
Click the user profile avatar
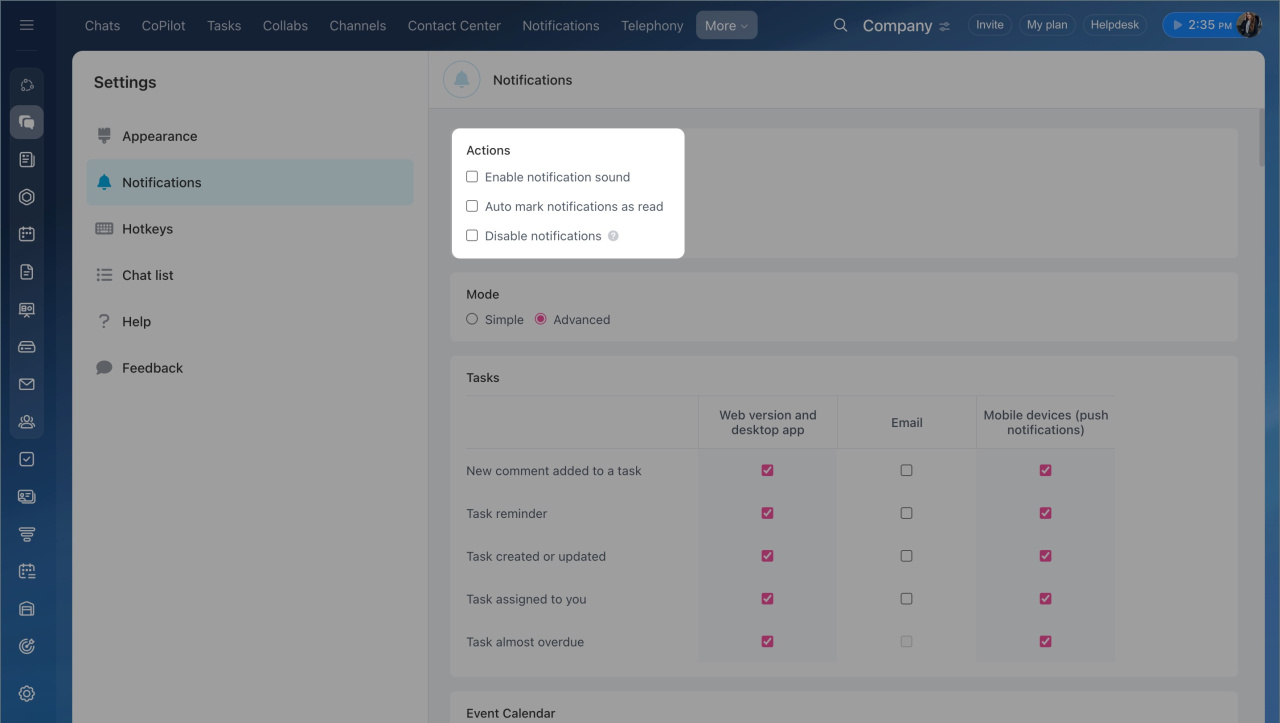coord(1248,25)
